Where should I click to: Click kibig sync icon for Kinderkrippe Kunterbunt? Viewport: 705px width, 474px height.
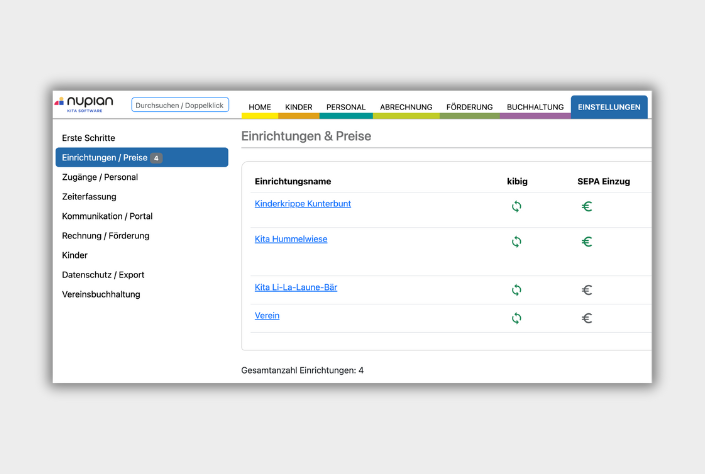point(517,207)
